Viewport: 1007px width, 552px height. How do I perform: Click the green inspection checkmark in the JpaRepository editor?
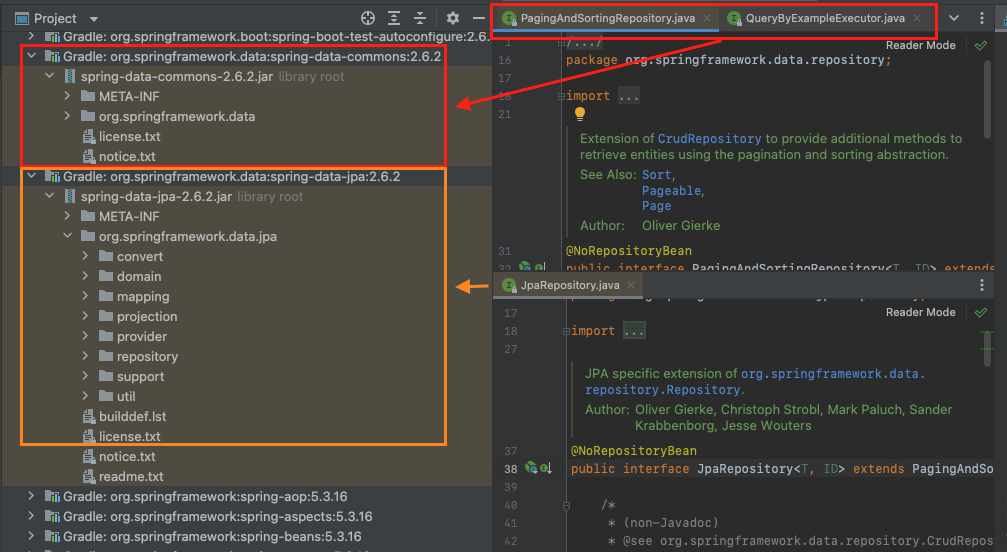pos(981,313)
